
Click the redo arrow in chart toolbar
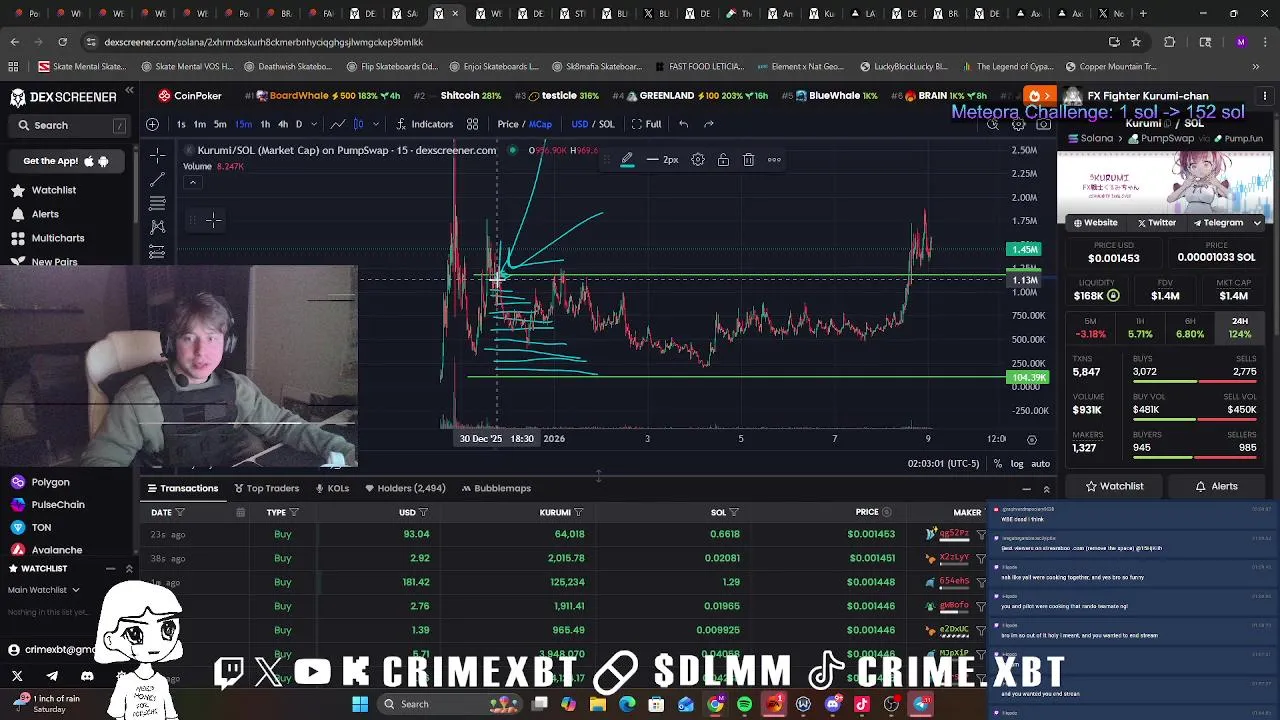tap(709, 124)
